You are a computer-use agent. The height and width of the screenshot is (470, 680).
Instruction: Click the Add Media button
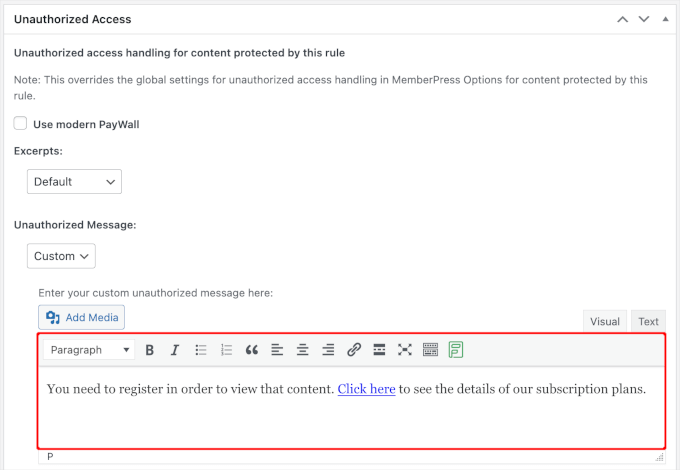(82, 317)
